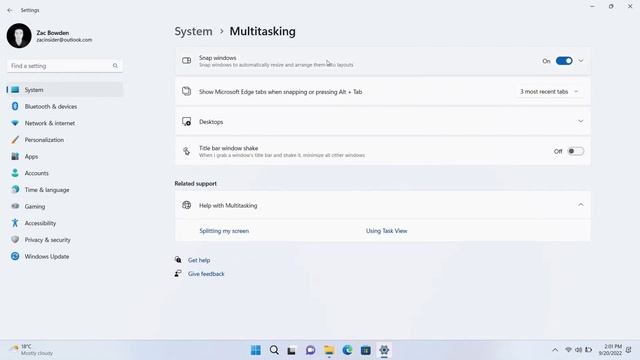
Task: Open File Explorer from the taskbar
Action: coord(329,350)
